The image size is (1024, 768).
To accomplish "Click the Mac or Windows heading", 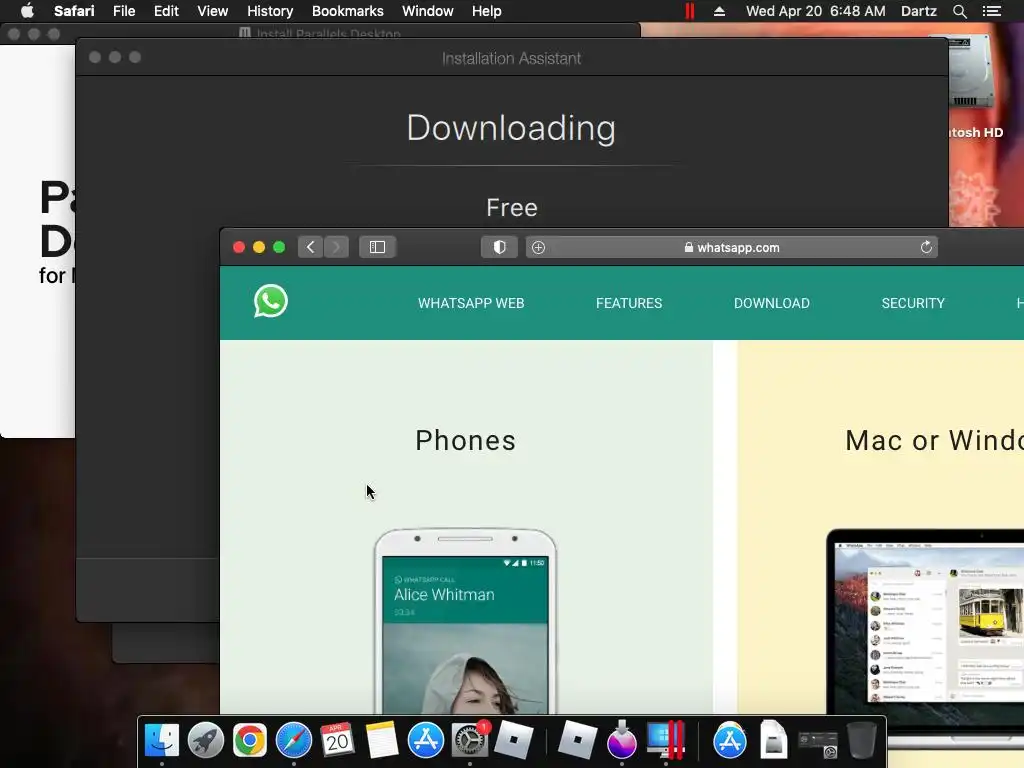I will tap(935, 441).
